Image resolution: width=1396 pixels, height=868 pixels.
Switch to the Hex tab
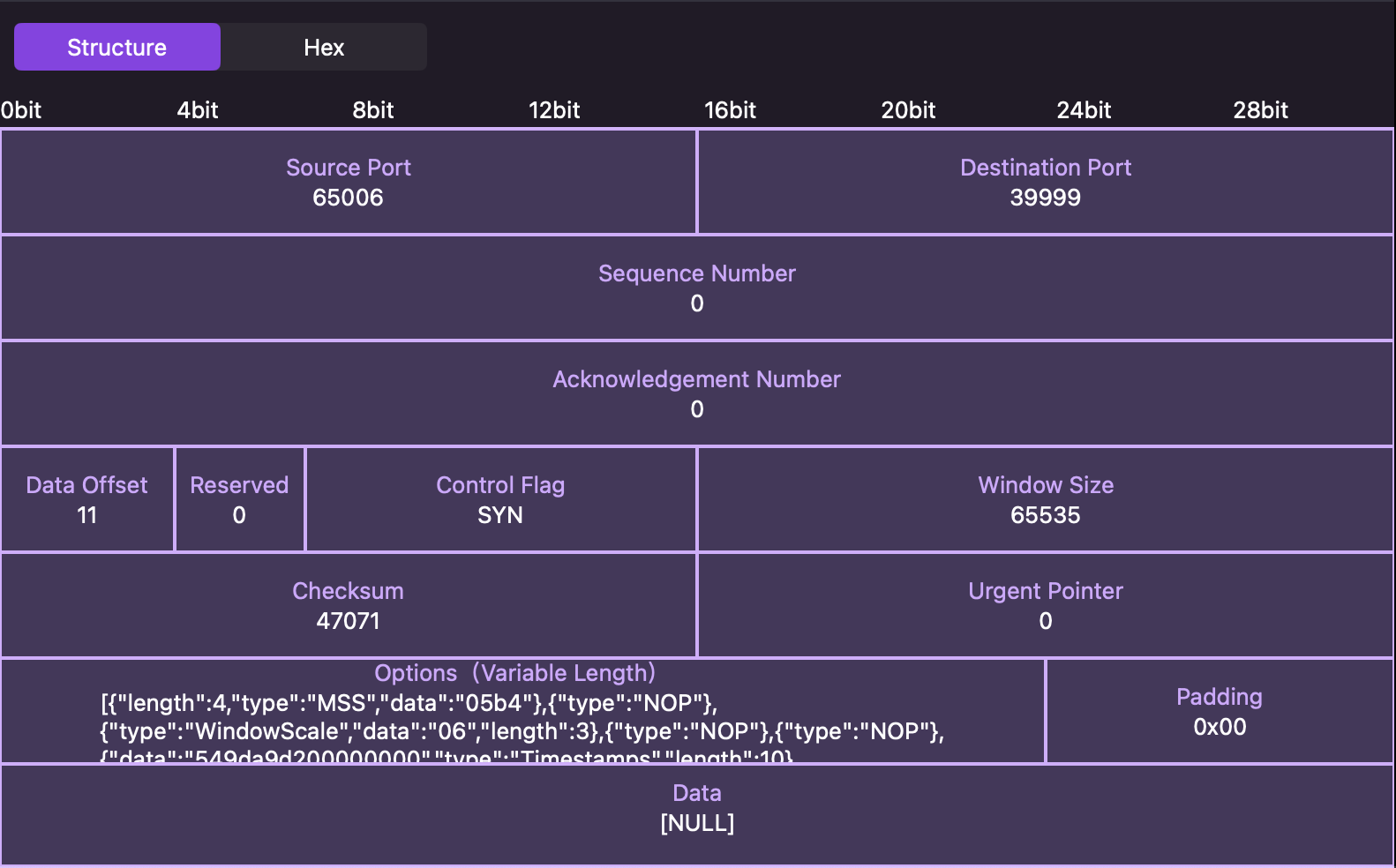pos(324,47)
